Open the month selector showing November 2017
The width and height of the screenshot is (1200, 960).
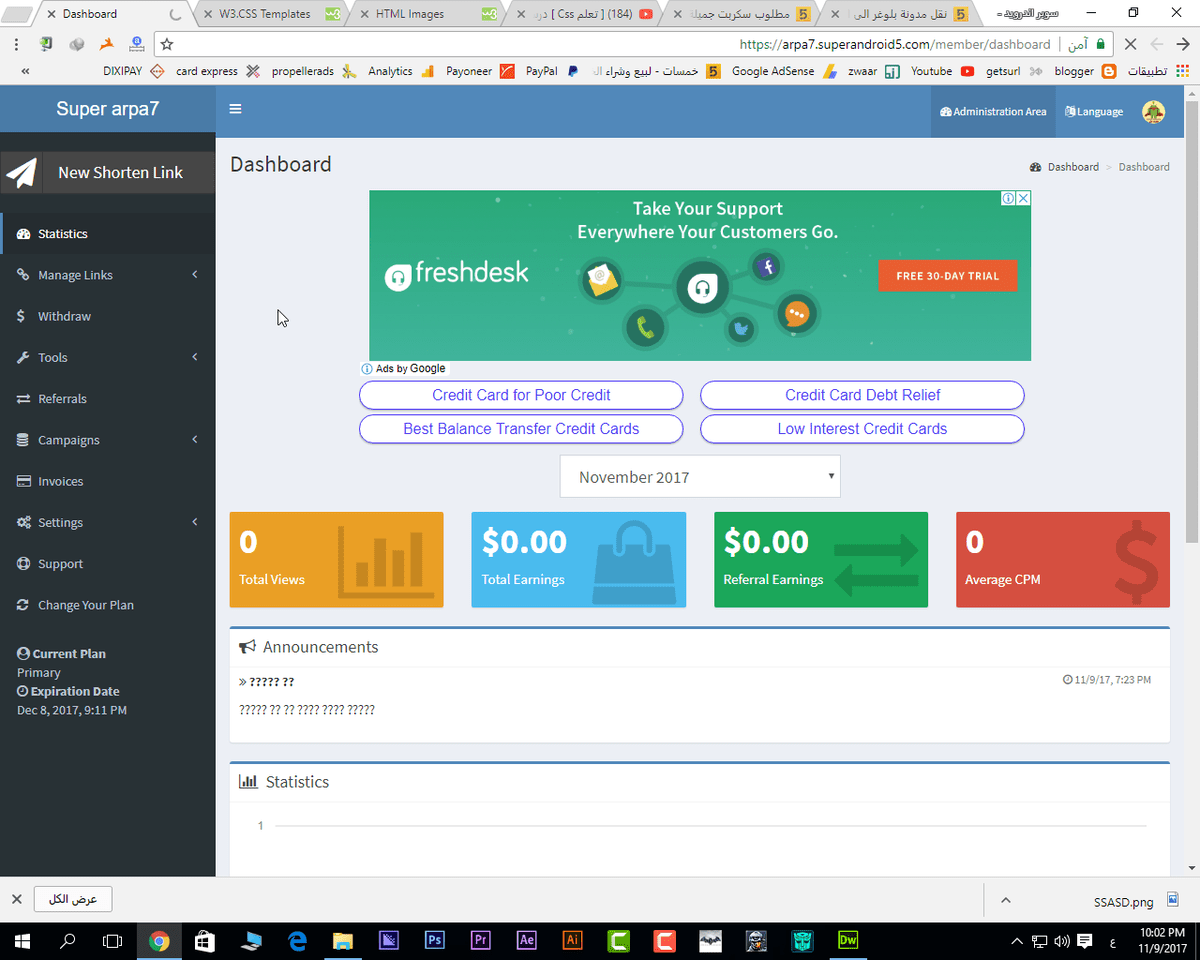coord(700,476)
